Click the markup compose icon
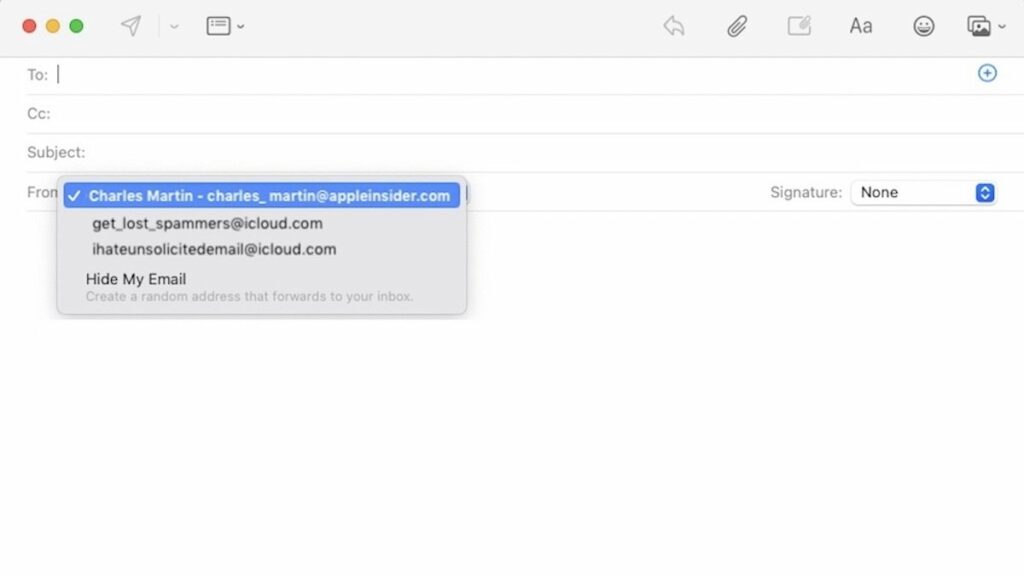The width and height of the screenshot is (1024, 576). coord(799,26)
